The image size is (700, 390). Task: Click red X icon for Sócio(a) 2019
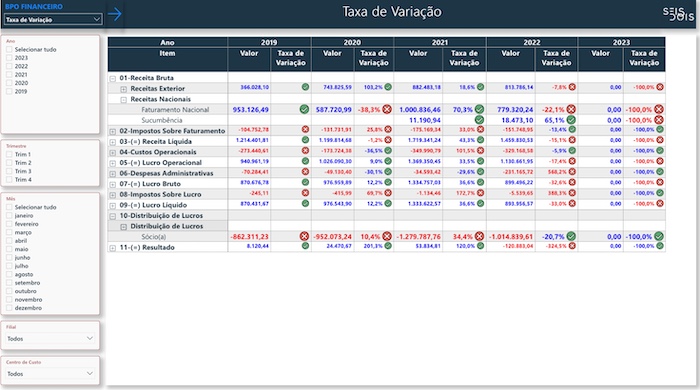[x=304, y=236]
